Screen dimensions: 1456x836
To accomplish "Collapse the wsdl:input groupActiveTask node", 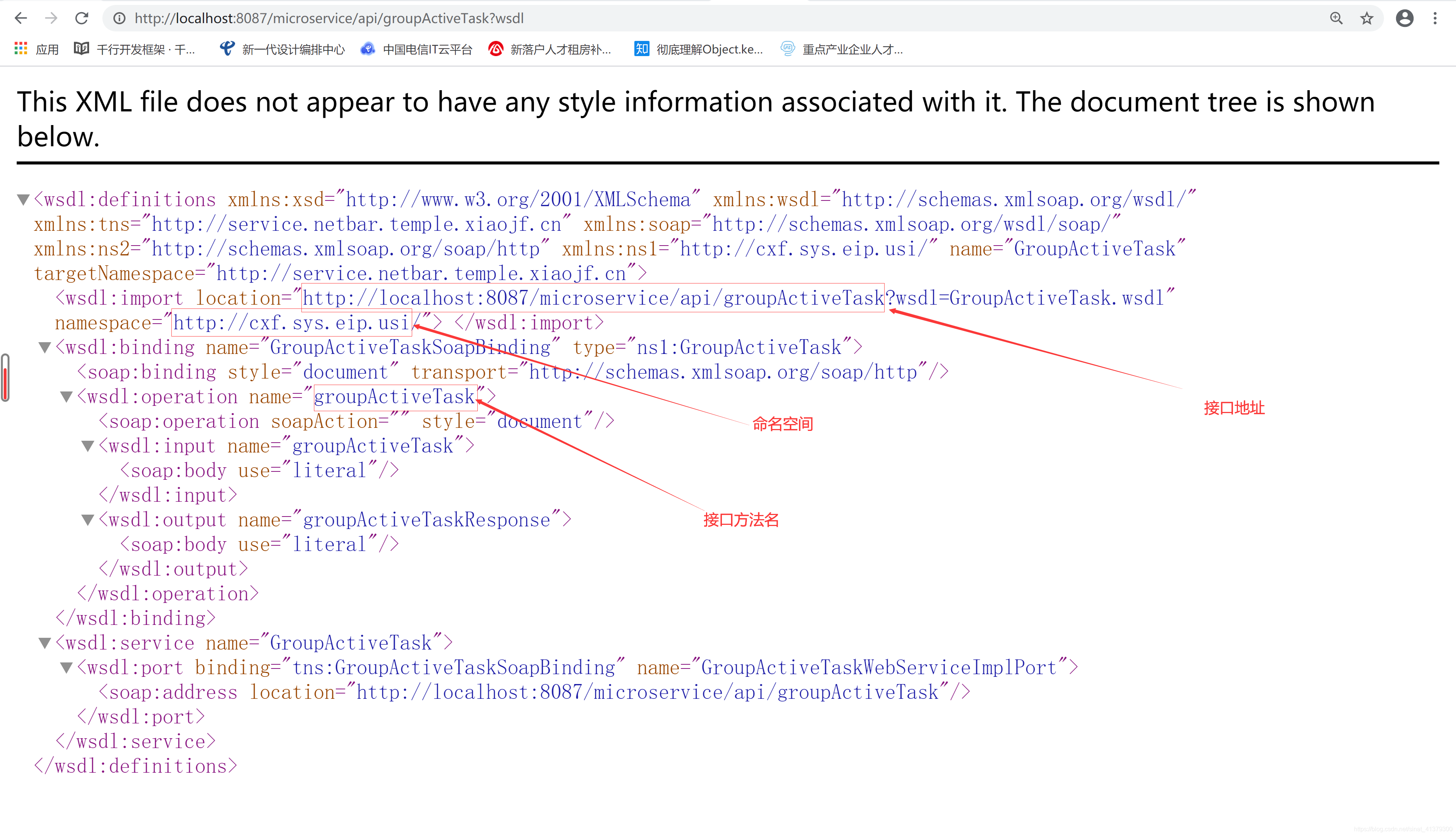I will (x=88, y=446).
